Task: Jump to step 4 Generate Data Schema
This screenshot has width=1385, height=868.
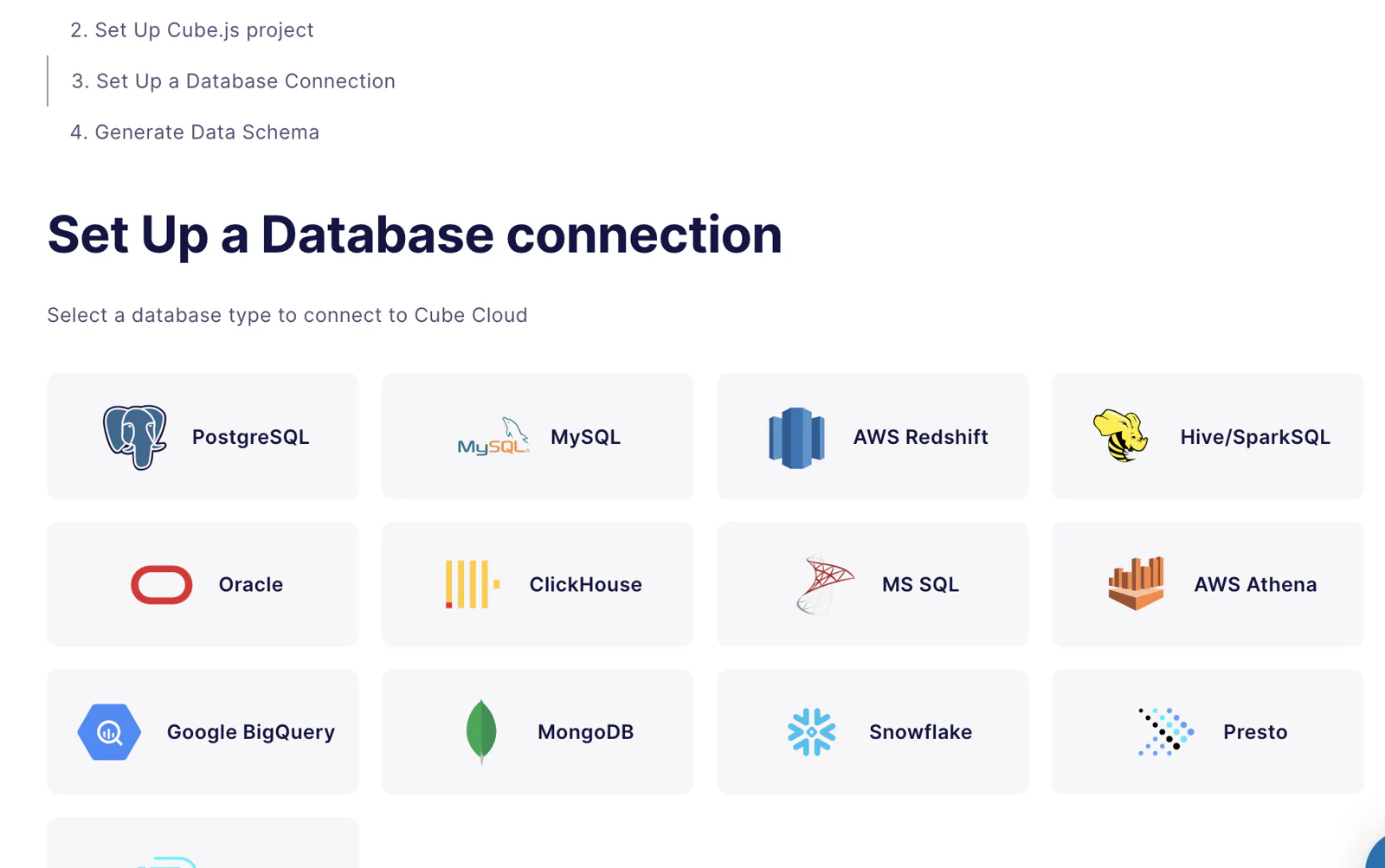Action: [x=194, y=132]
